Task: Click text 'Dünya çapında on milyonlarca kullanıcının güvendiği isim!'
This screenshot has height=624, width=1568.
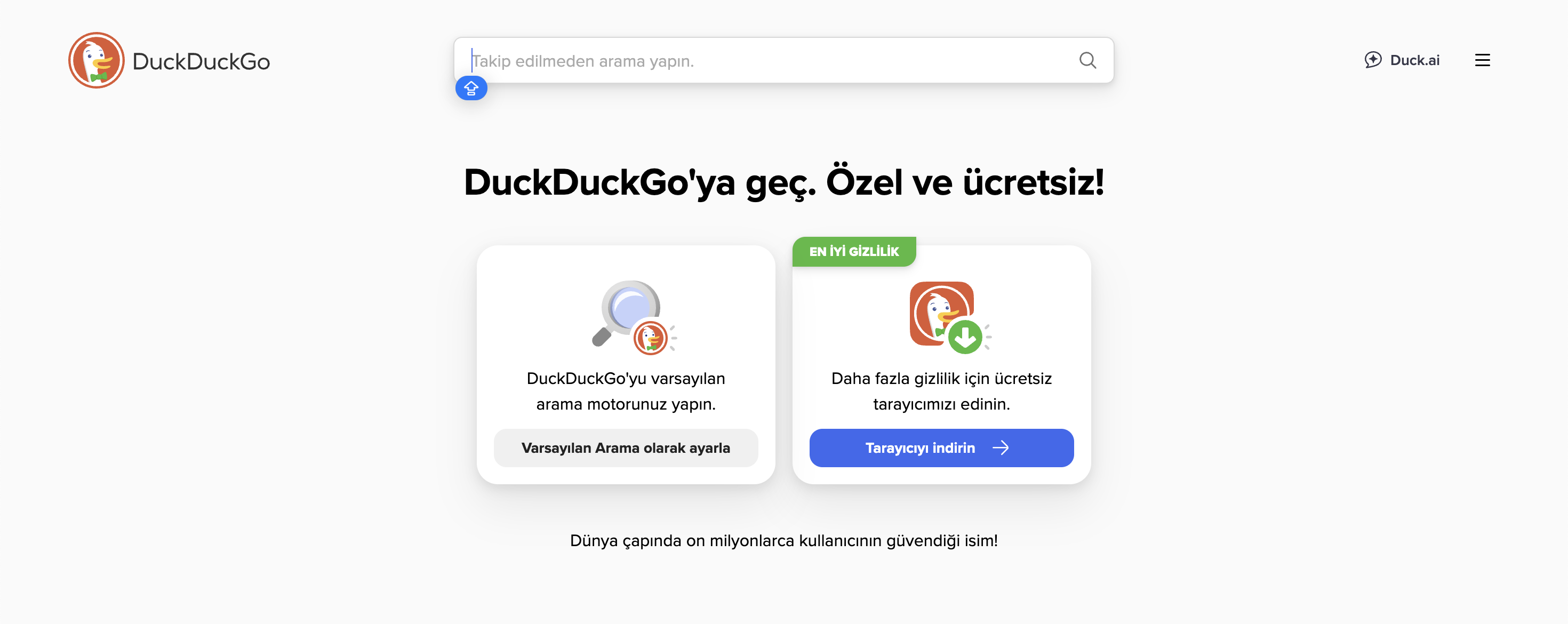Action: click(x=784, y=541)
